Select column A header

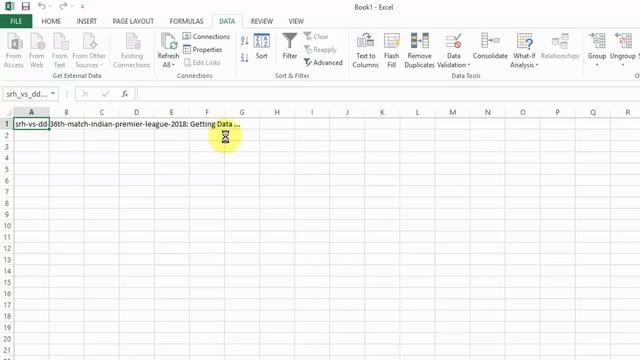point(31,112)
